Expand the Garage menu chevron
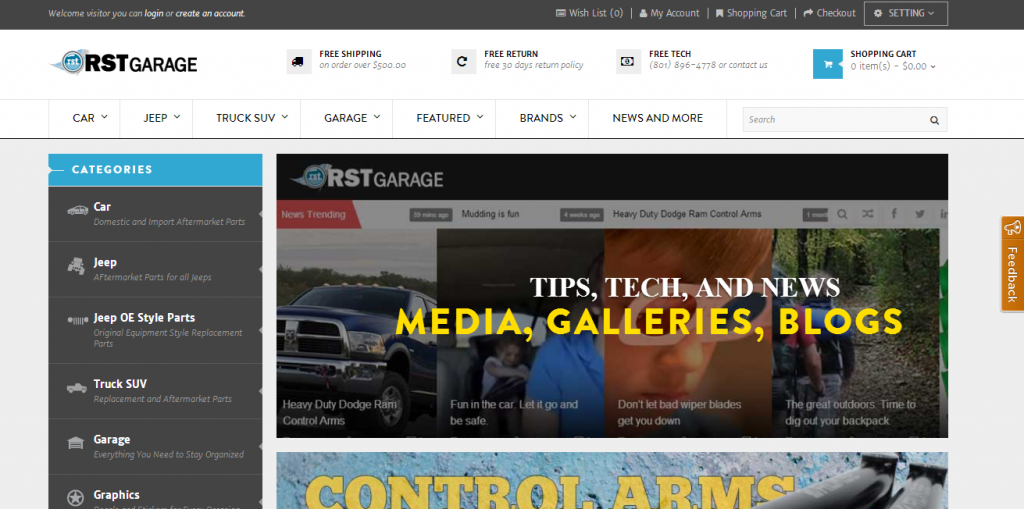The width and height of the screenshot is (1024, 509). tap(377, 117)
